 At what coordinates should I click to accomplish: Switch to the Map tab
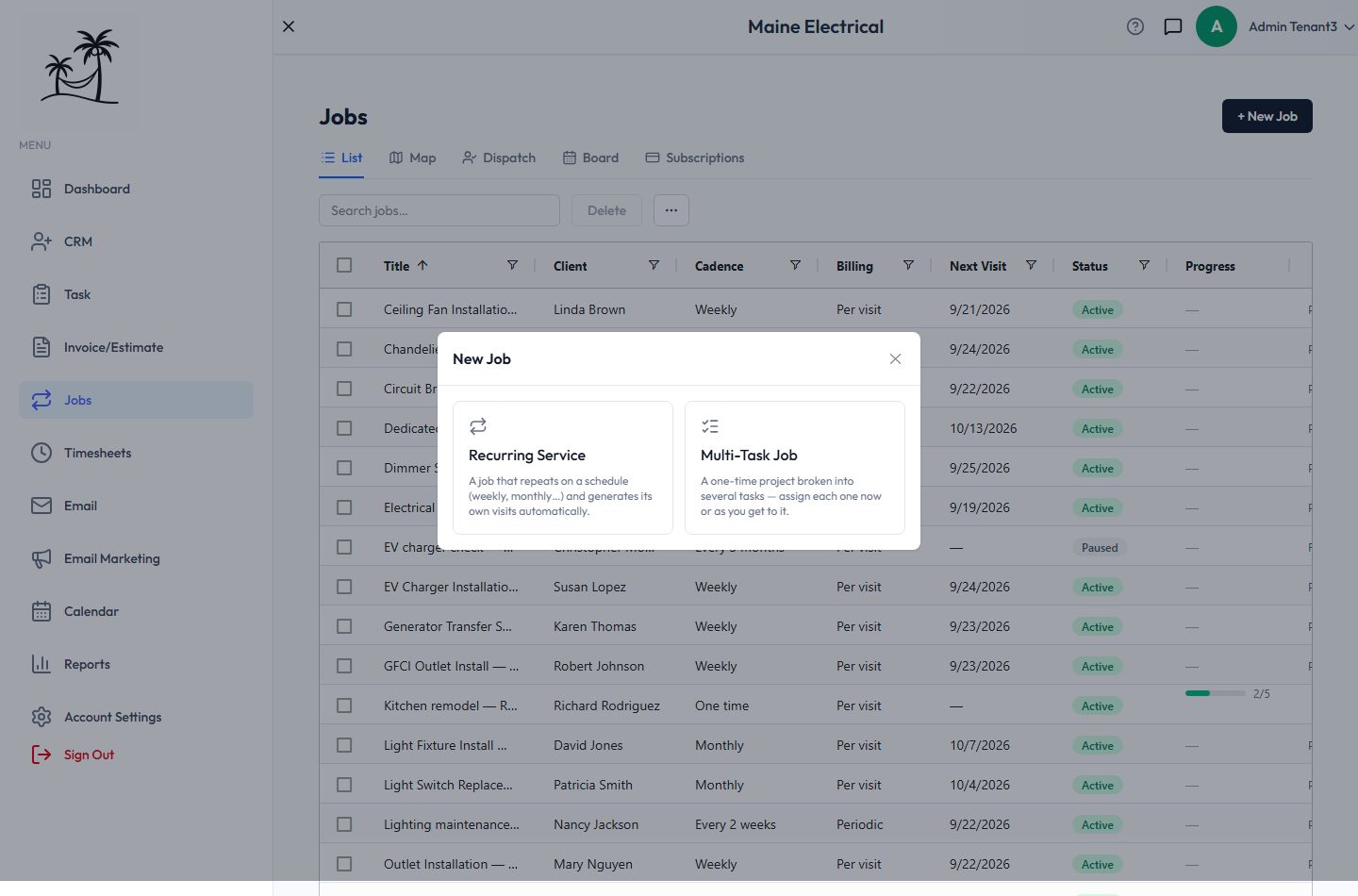click(412, 158)
